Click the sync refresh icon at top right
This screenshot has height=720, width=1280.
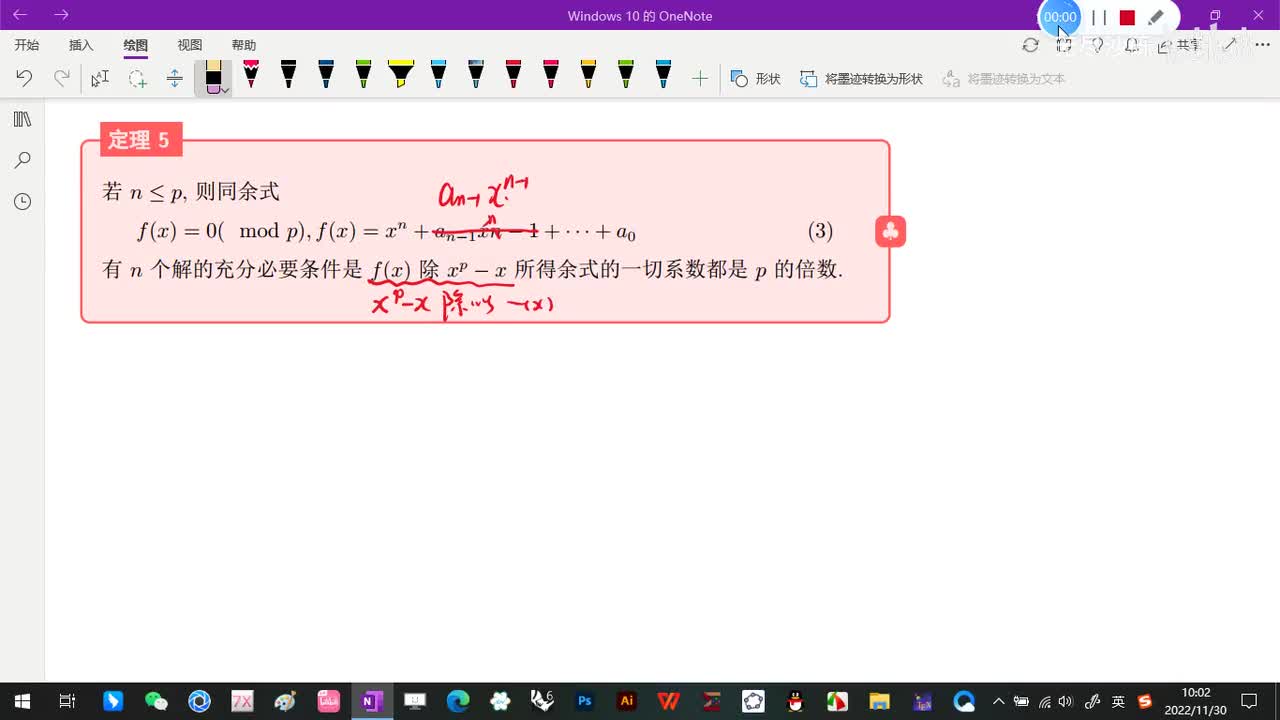pos(1030,45)
